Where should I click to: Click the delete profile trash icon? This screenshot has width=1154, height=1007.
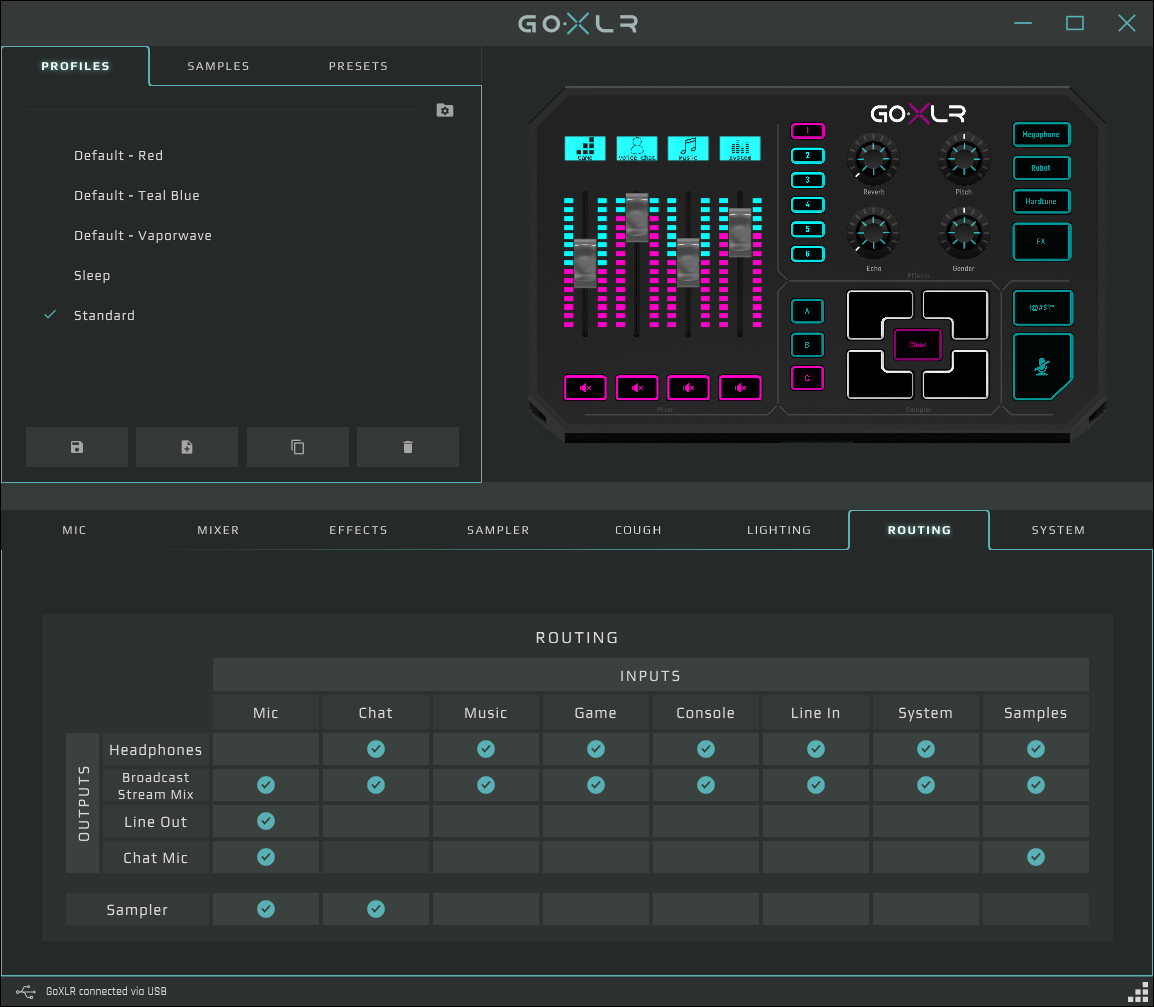click(x=408, y=447)
